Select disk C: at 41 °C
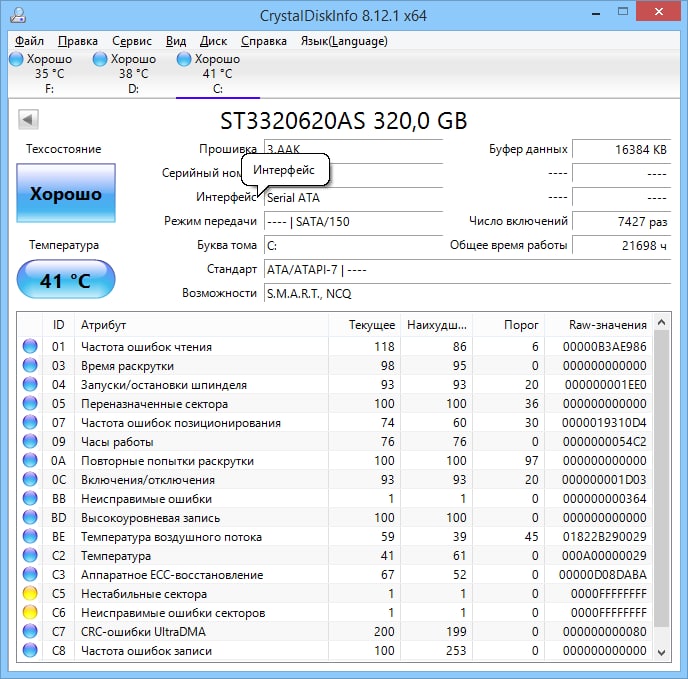The image size is (688, 679). tap(209, 73)
